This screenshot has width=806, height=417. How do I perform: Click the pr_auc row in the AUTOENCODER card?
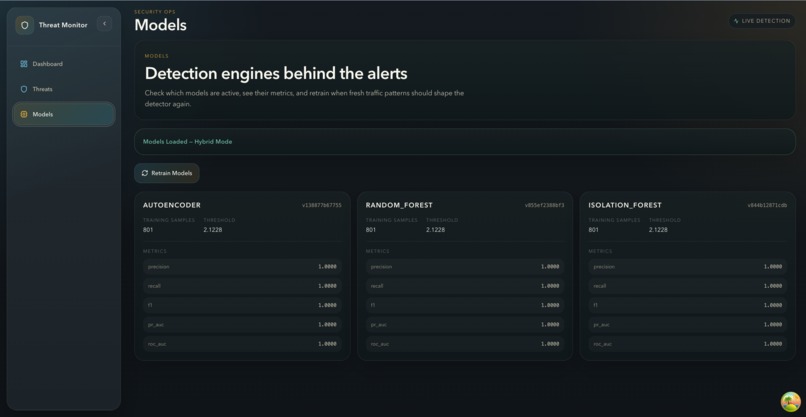tap(242, 325)
